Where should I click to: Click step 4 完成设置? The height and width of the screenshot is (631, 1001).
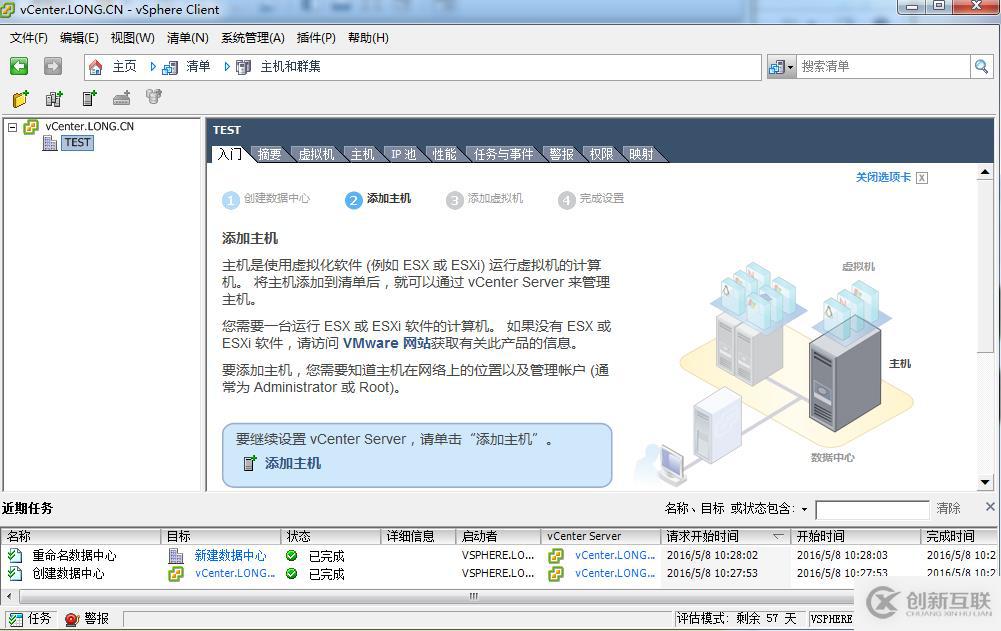pos(591,199)
